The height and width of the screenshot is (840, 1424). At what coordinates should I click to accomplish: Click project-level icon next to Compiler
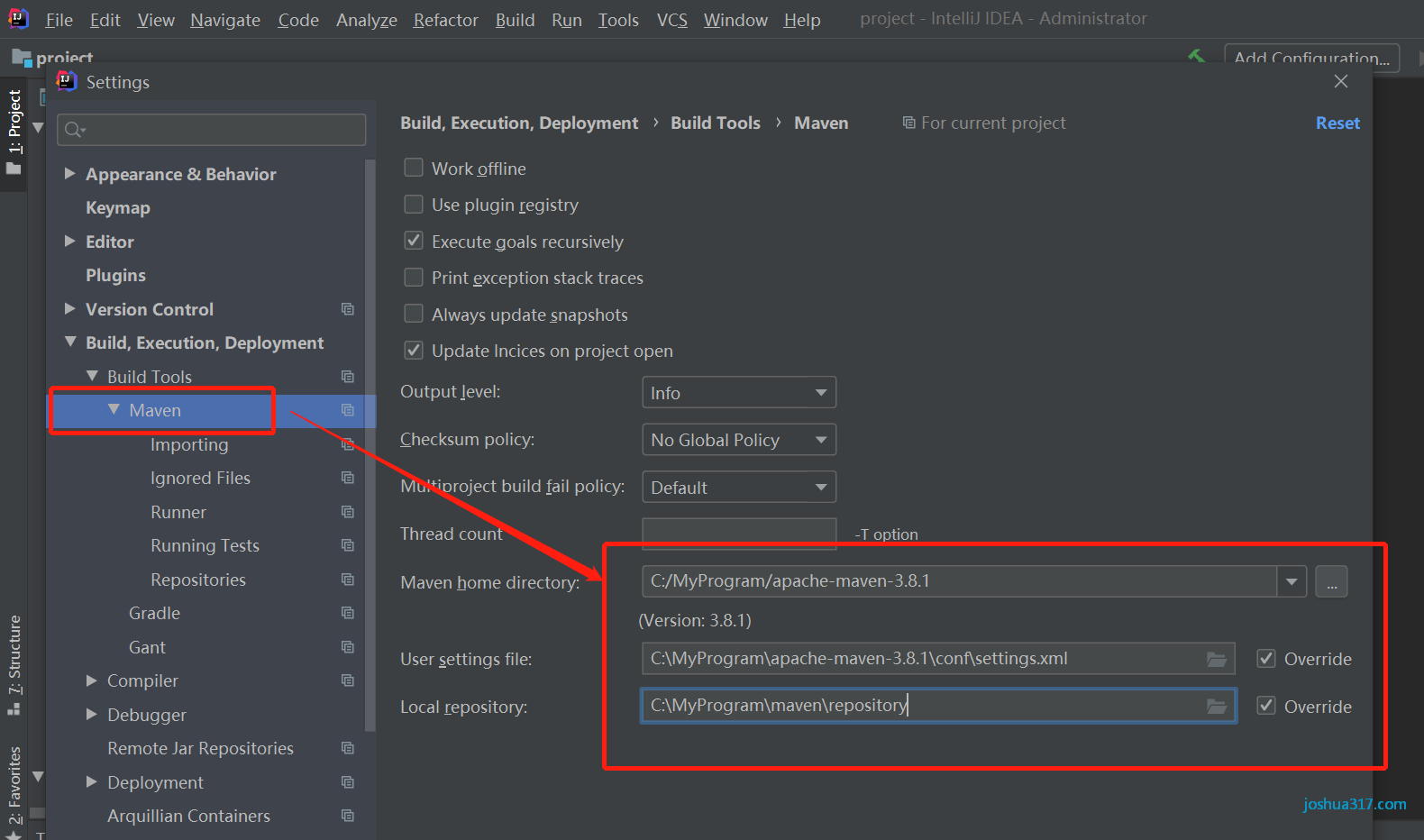(348, 680)
